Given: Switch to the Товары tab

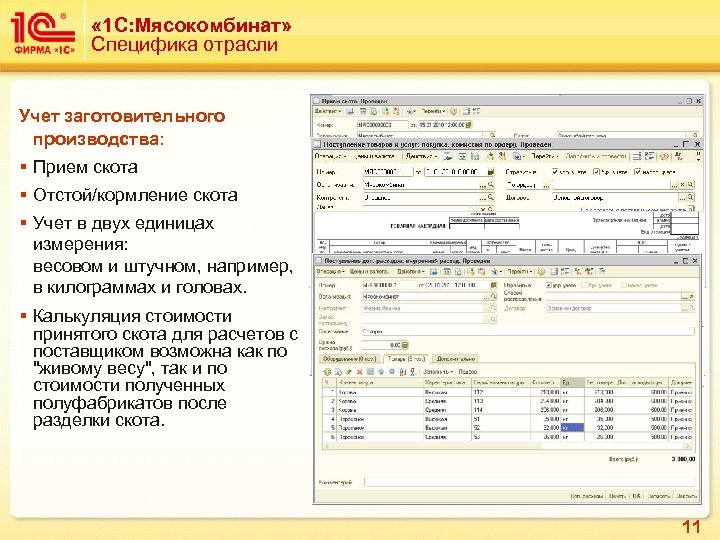Looking at the screenshot, I should 406,359.
